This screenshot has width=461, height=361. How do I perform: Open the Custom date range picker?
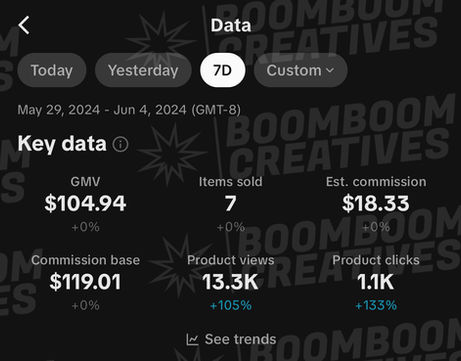300,70
